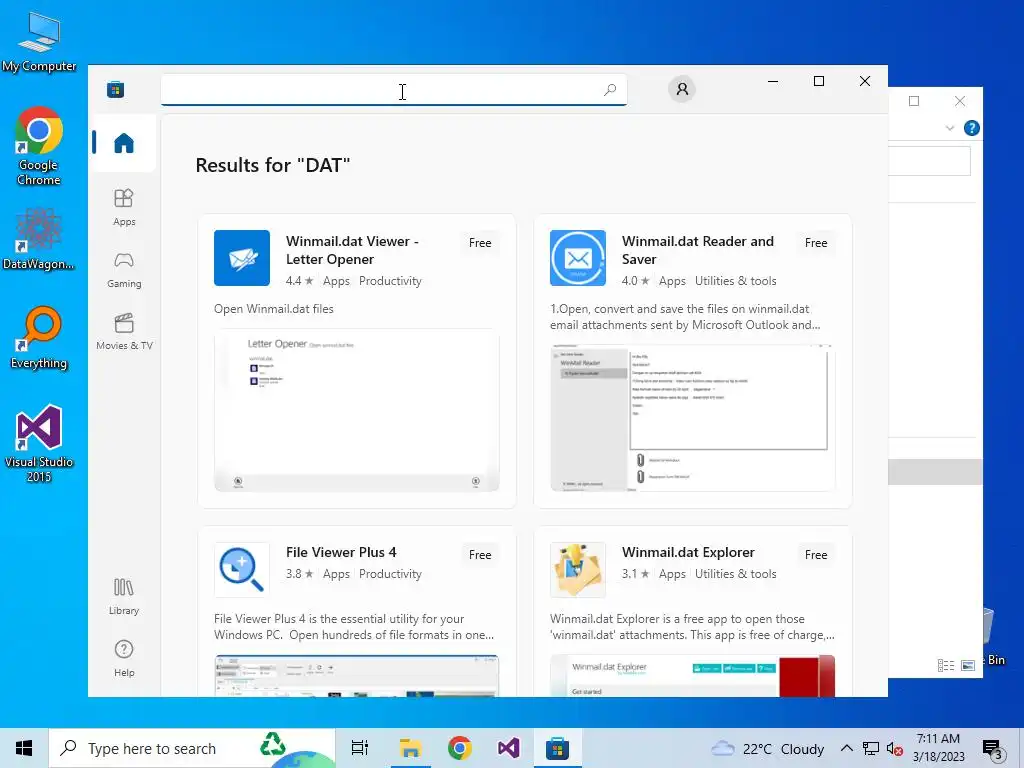Open DataWagon desktop shortcut

pos(39,239)
